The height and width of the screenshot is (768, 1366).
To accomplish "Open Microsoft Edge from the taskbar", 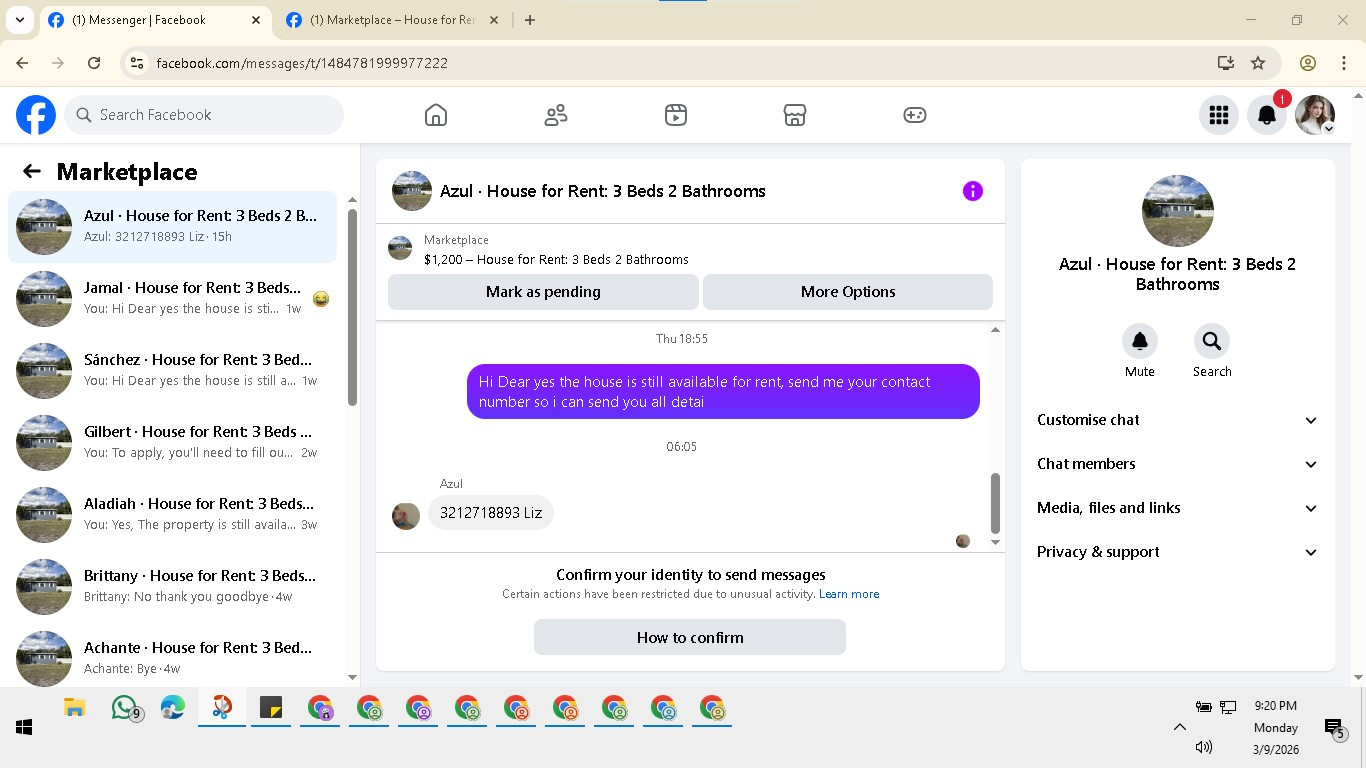I will pyautogui.click(x=172, y=708).
